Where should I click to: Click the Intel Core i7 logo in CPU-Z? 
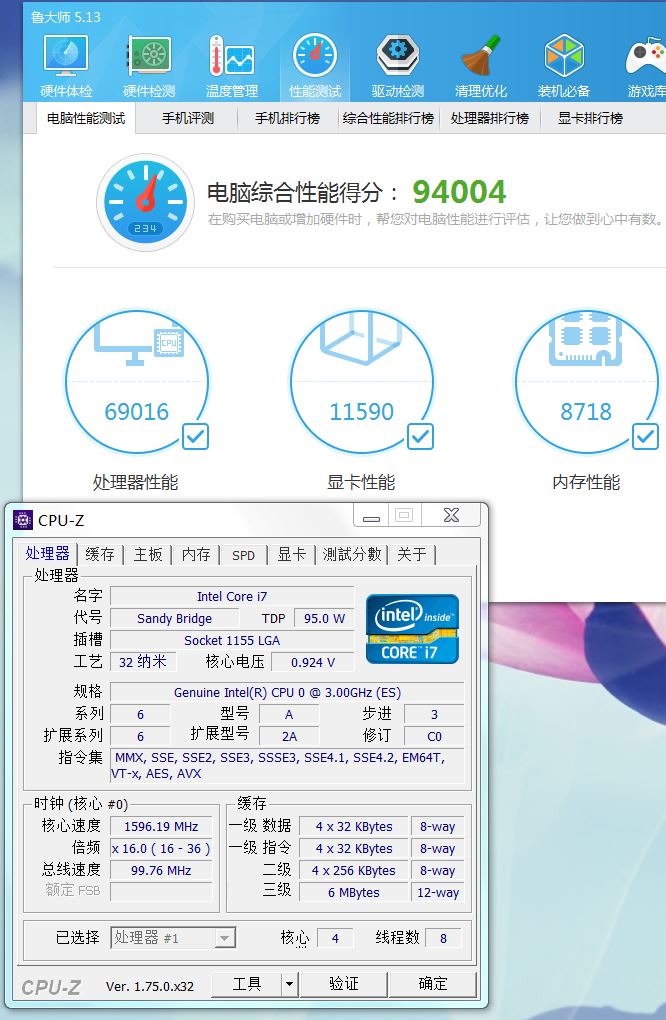(x=412, y=629)
